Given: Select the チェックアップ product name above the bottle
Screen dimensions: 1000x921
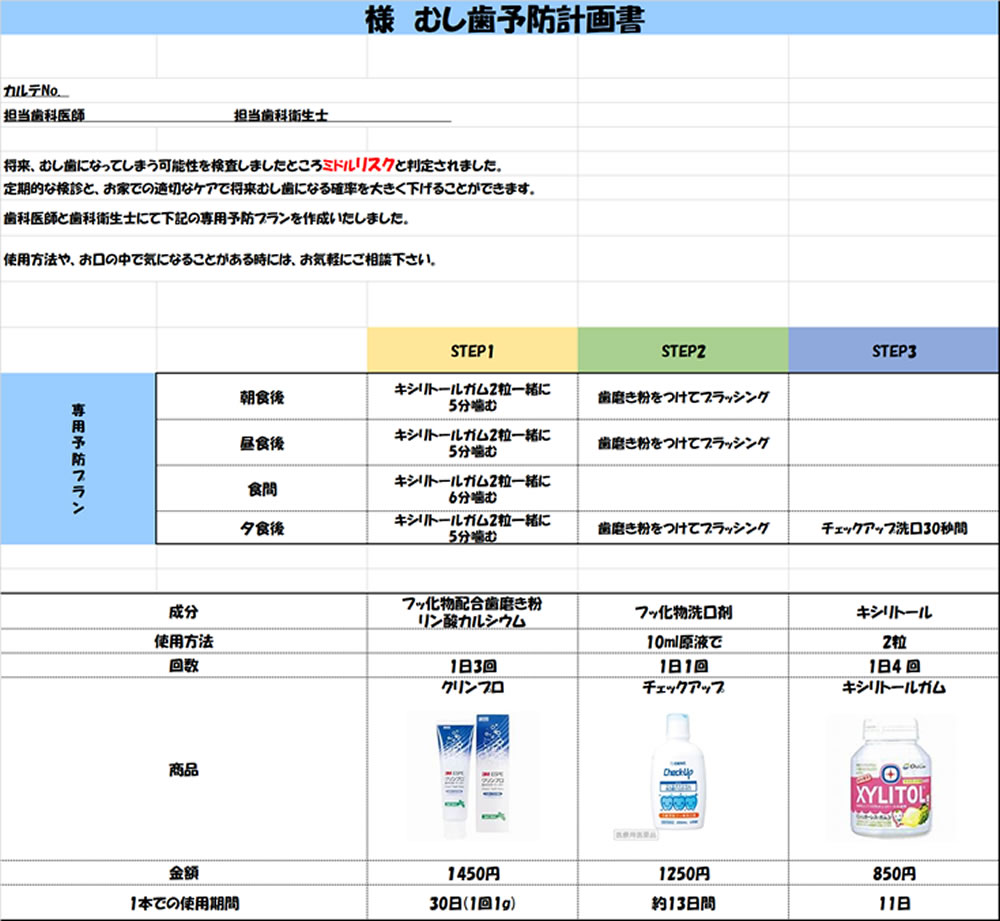Looking at the screenshot, I should [683, 687].
